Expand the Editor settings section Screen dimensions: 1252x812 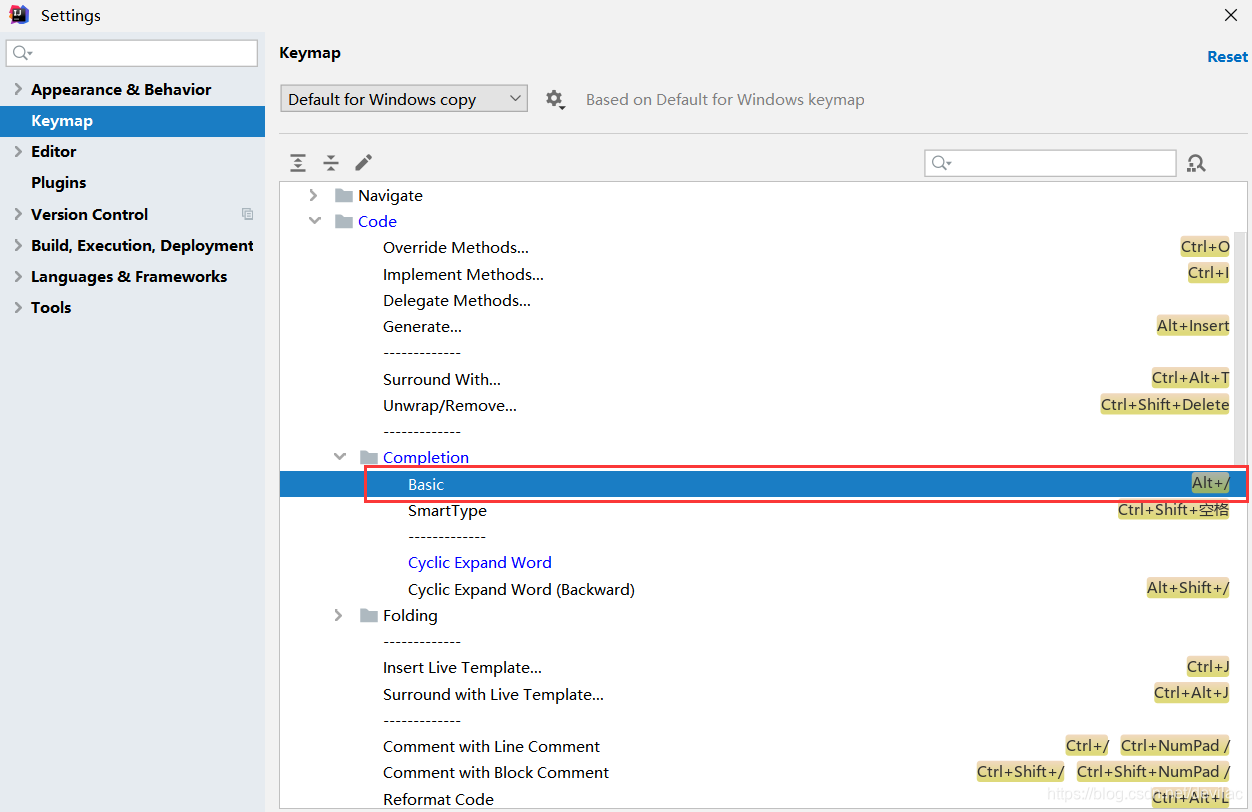[x=18, y=151]
